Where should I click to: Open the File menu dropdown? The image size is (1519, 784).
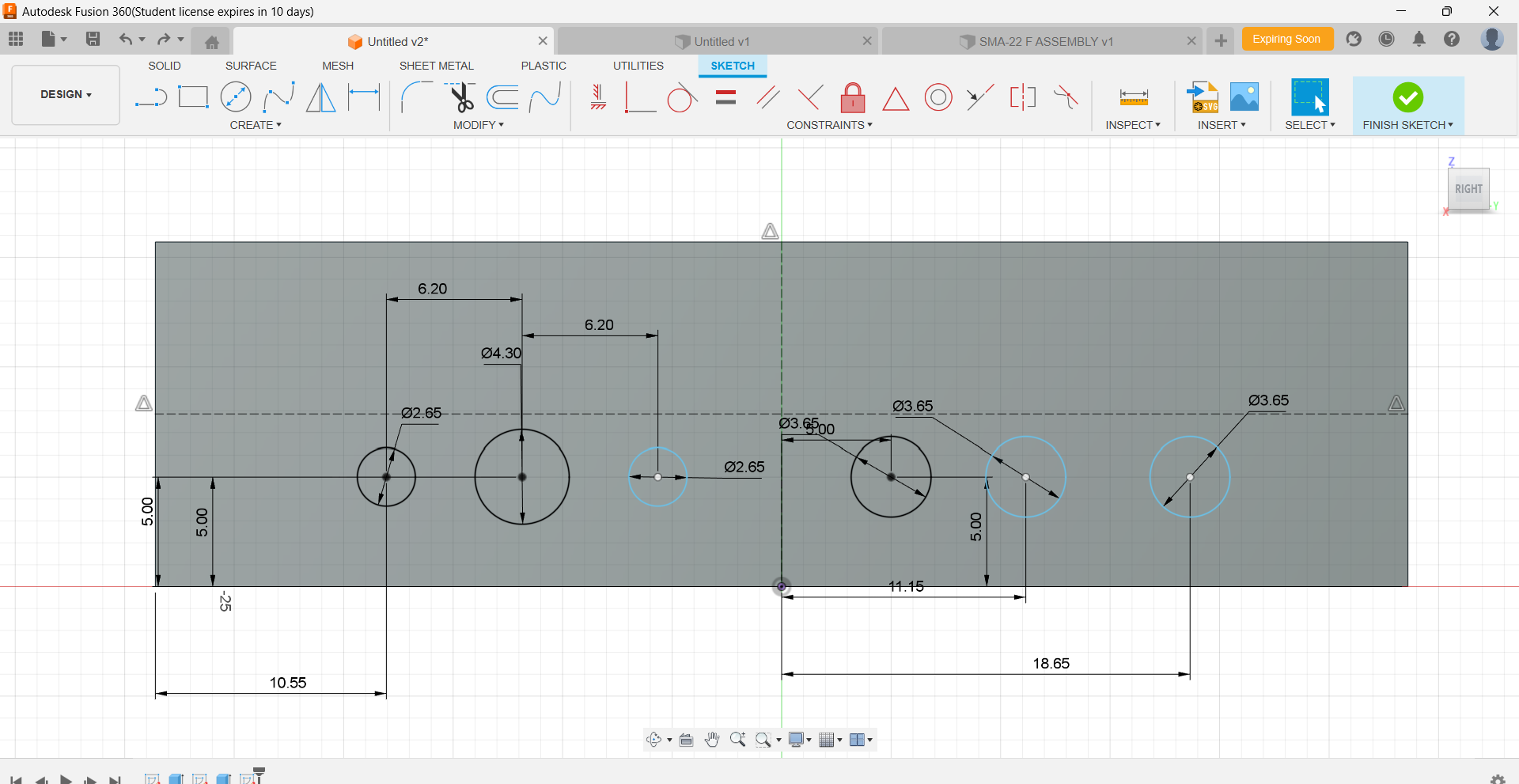click(54, 39)
